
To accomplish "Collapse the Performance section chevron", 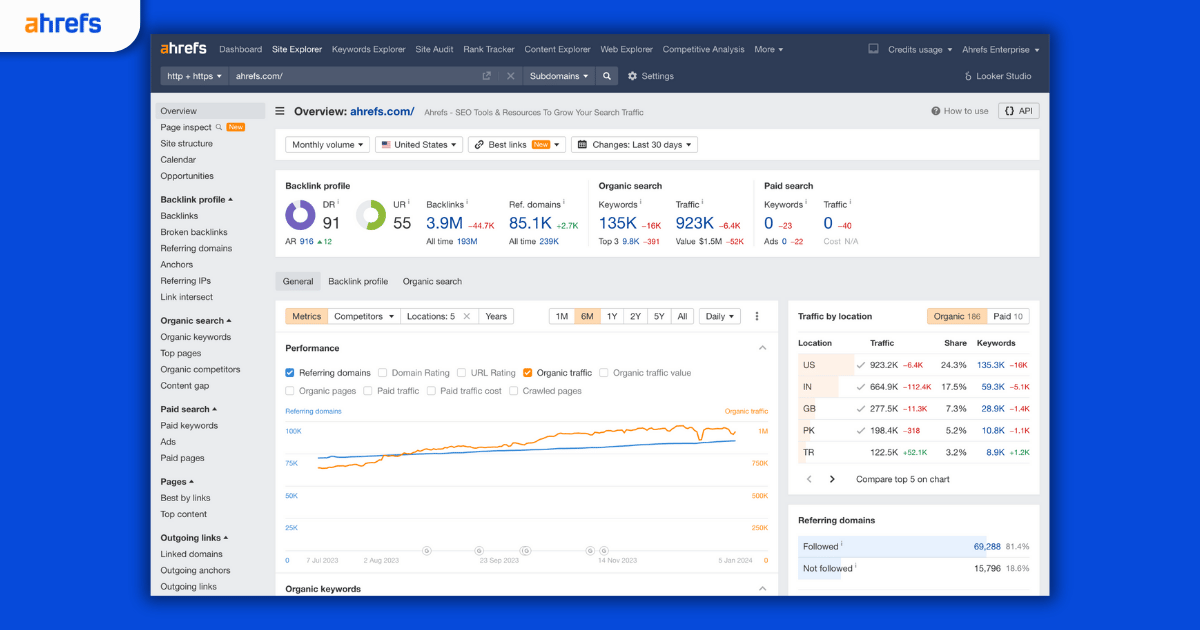I will pos(762,348).
